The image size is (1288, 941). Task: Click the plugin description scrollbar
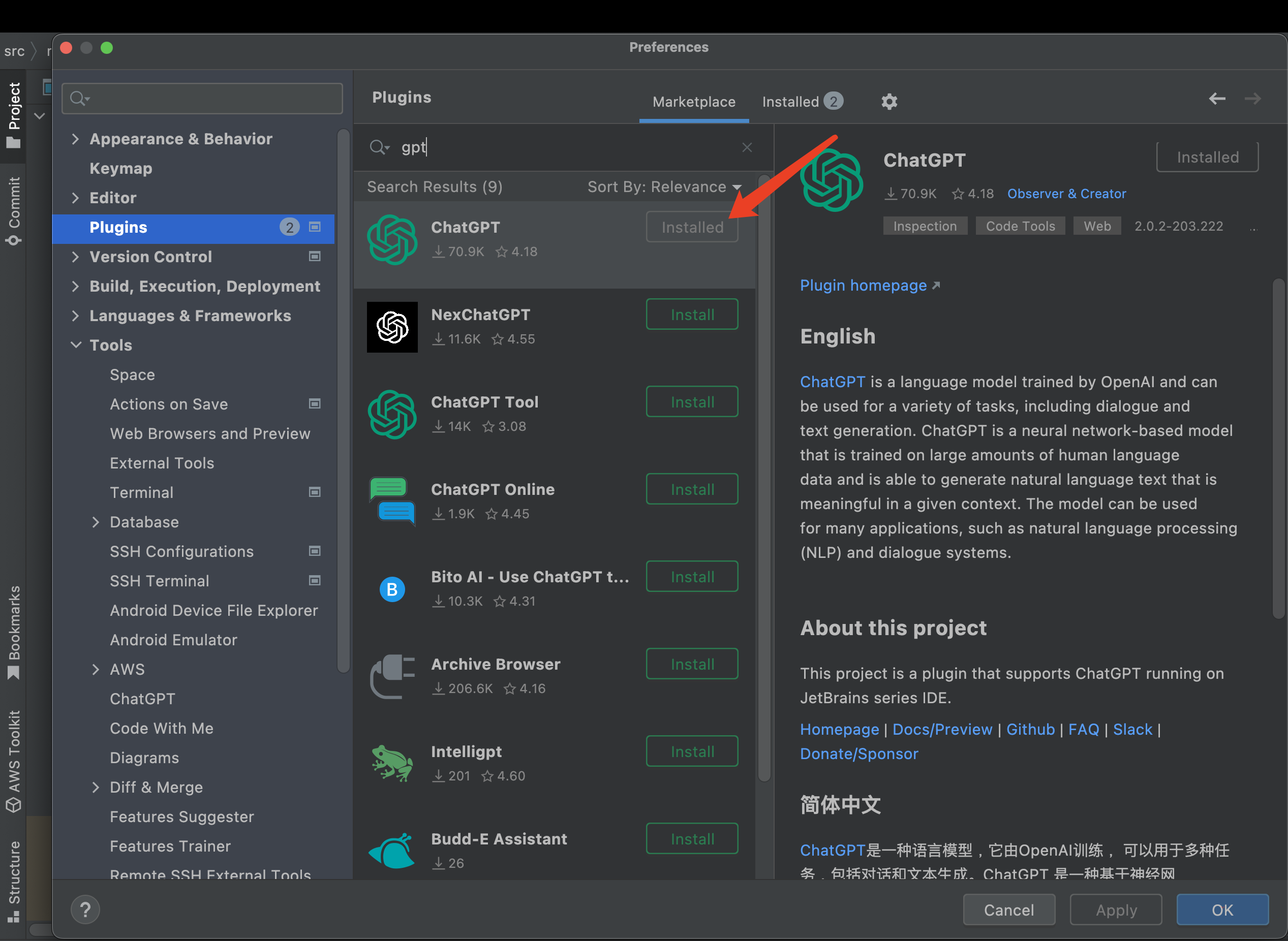(x=1277, y=448)
